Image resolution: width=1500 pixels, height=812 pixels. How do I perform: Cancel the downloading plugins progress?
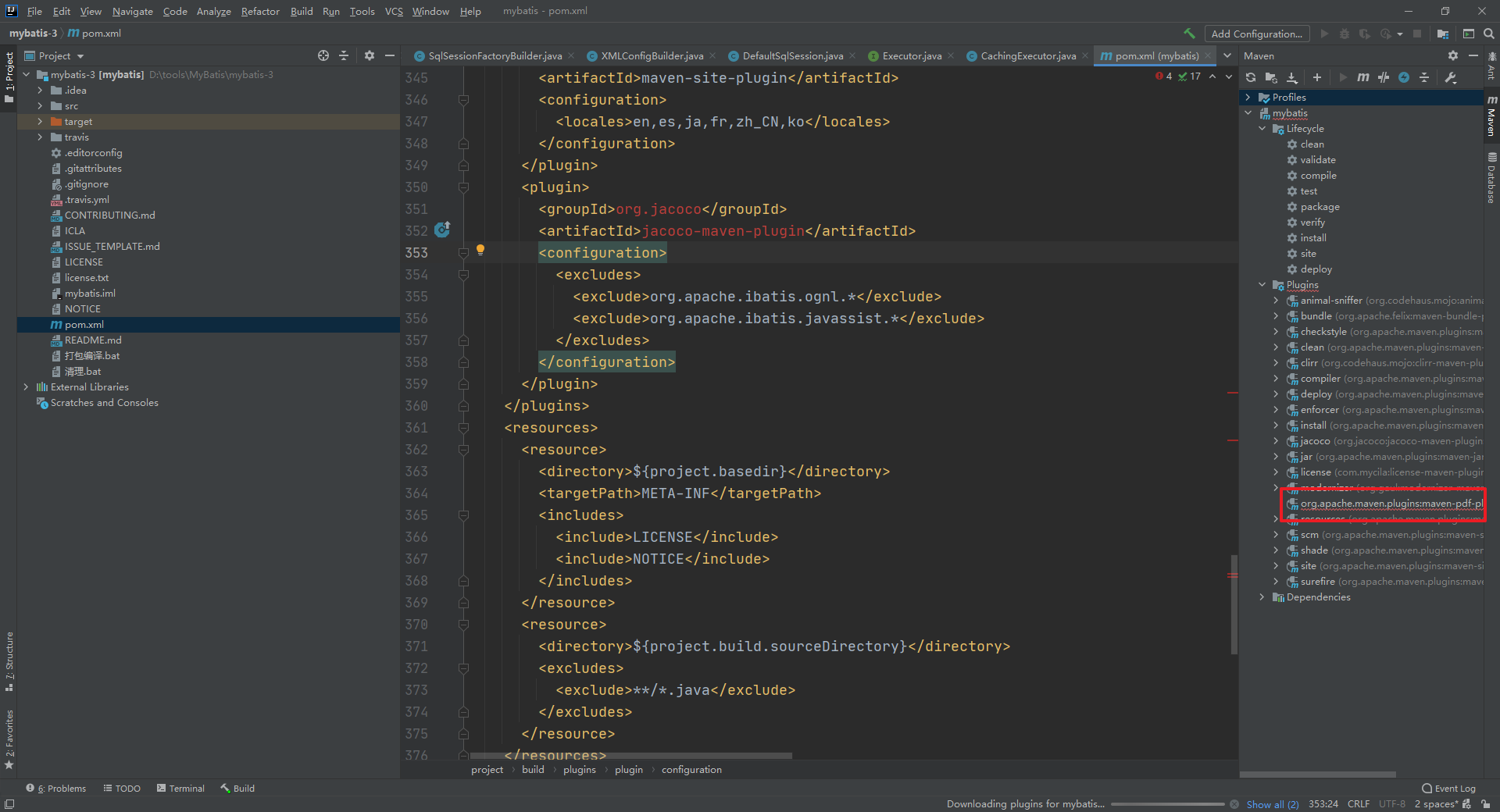[1234, 804]
